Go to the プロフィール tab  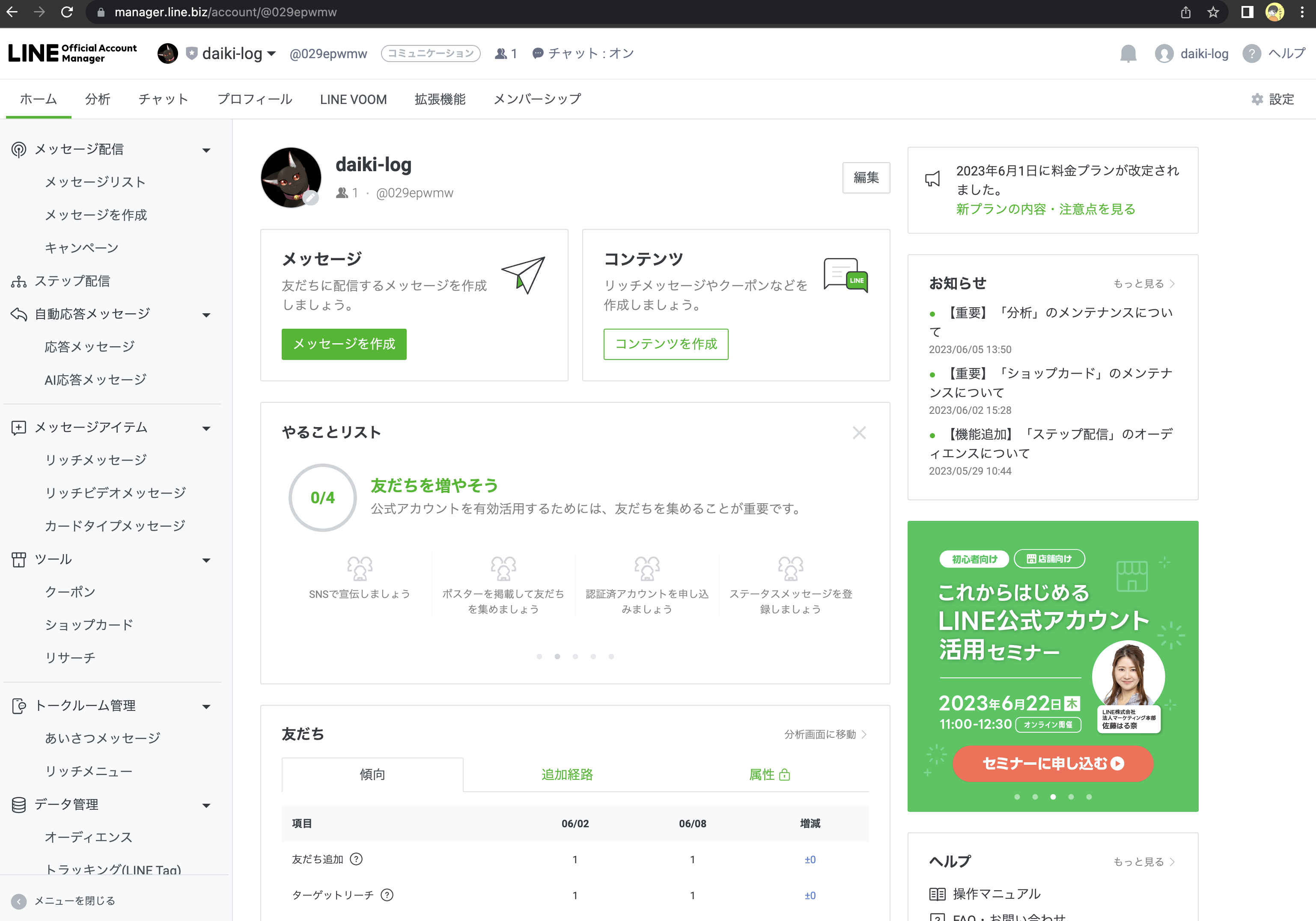pyautogui.click(x=254, y=99)
